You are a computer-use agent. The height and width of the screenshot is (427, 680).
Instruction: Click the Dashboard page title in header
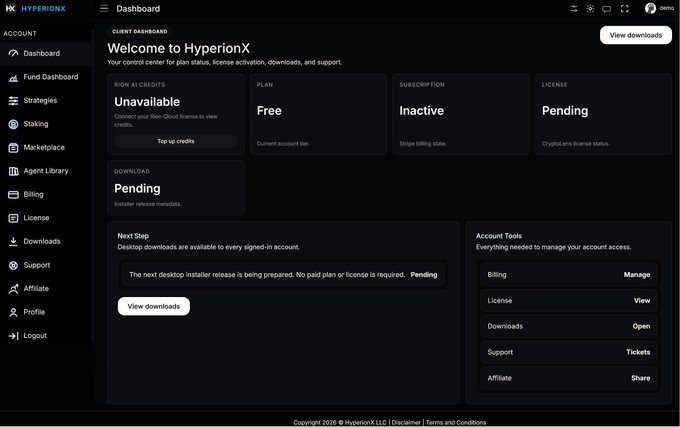tap(138, 9)
